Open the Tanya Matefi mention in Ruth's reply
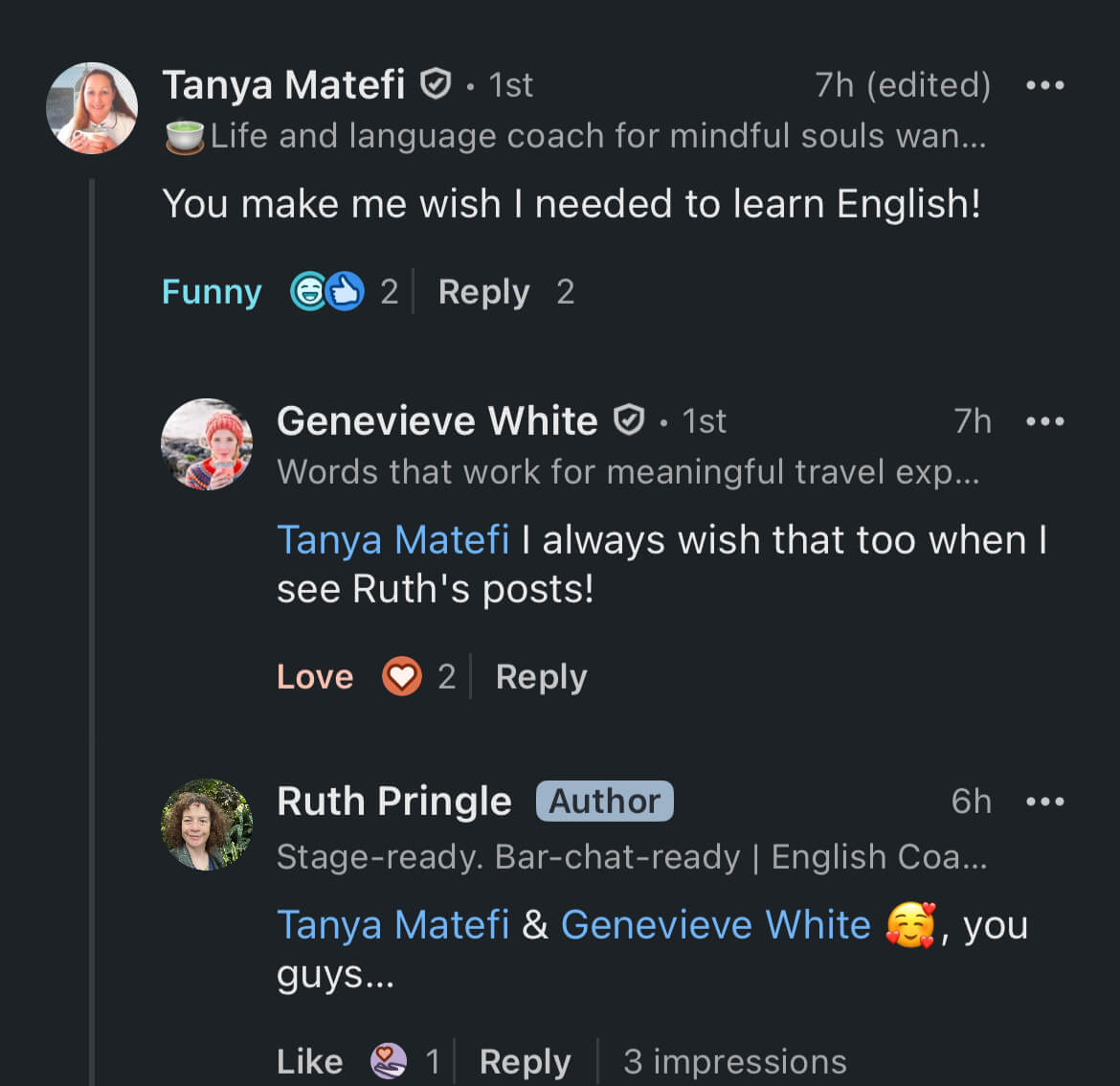Screen dimensions: 1120x1086 [392, 925]
